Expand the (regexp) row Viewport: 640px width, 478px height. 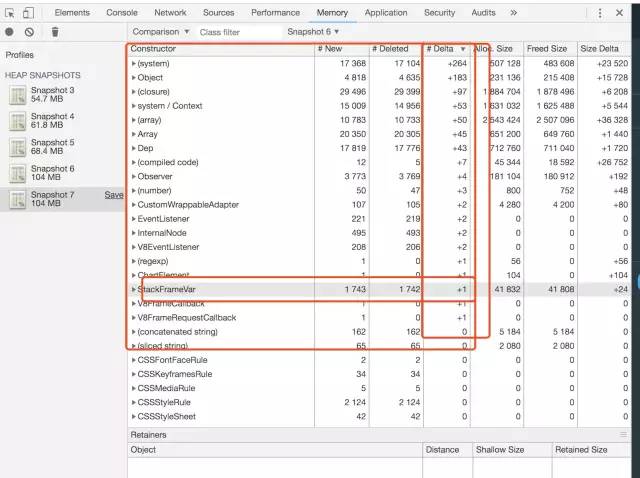point(133,261)
